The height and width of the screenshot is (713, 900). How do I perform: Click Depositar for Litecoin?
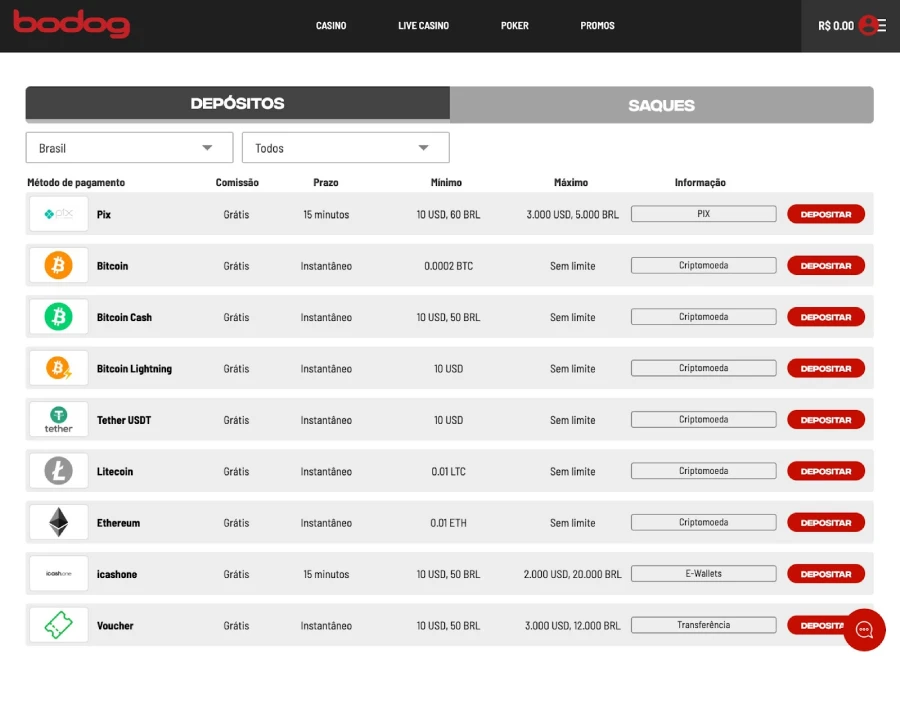(x=826, y=471)
